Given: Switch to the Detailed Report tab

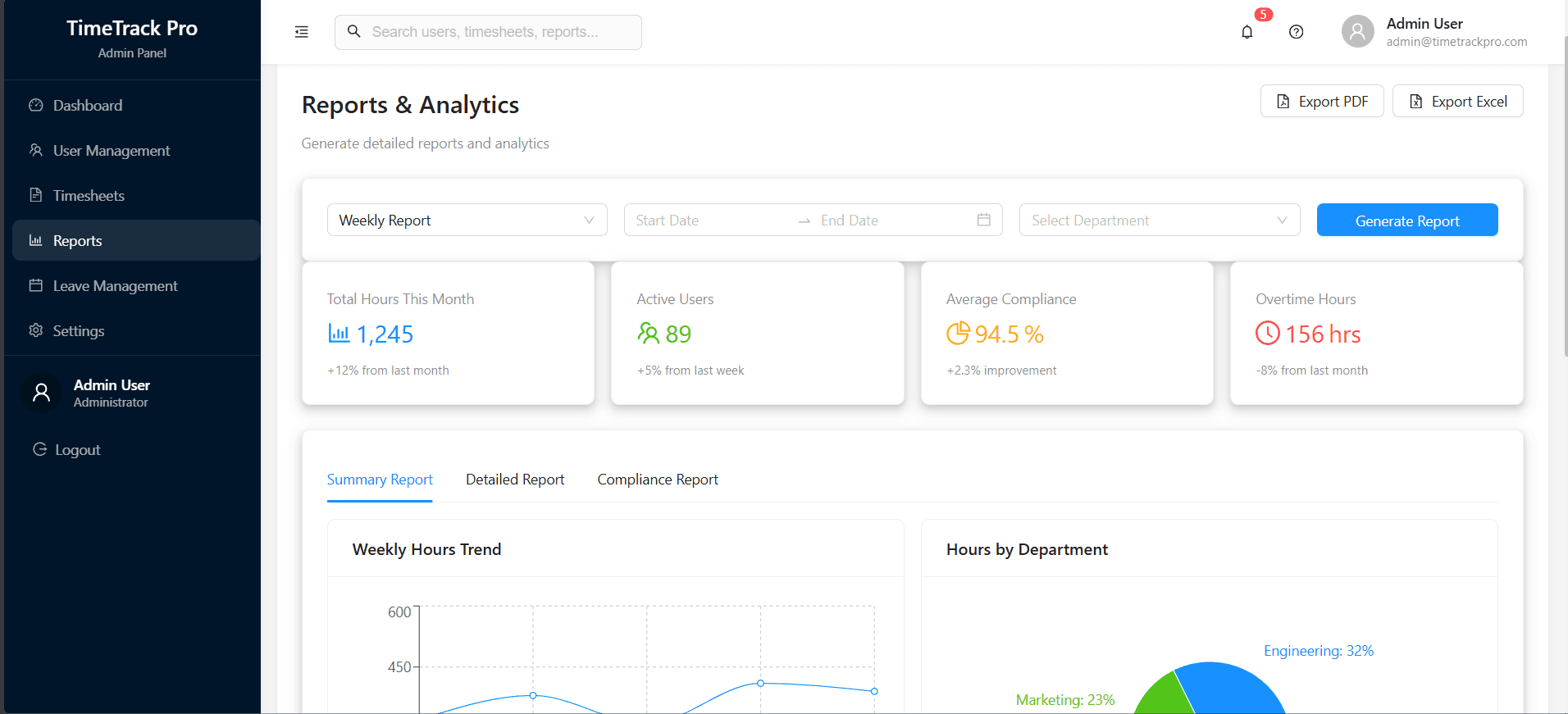Looking at the screenshot, I should (x=515, y=480).
